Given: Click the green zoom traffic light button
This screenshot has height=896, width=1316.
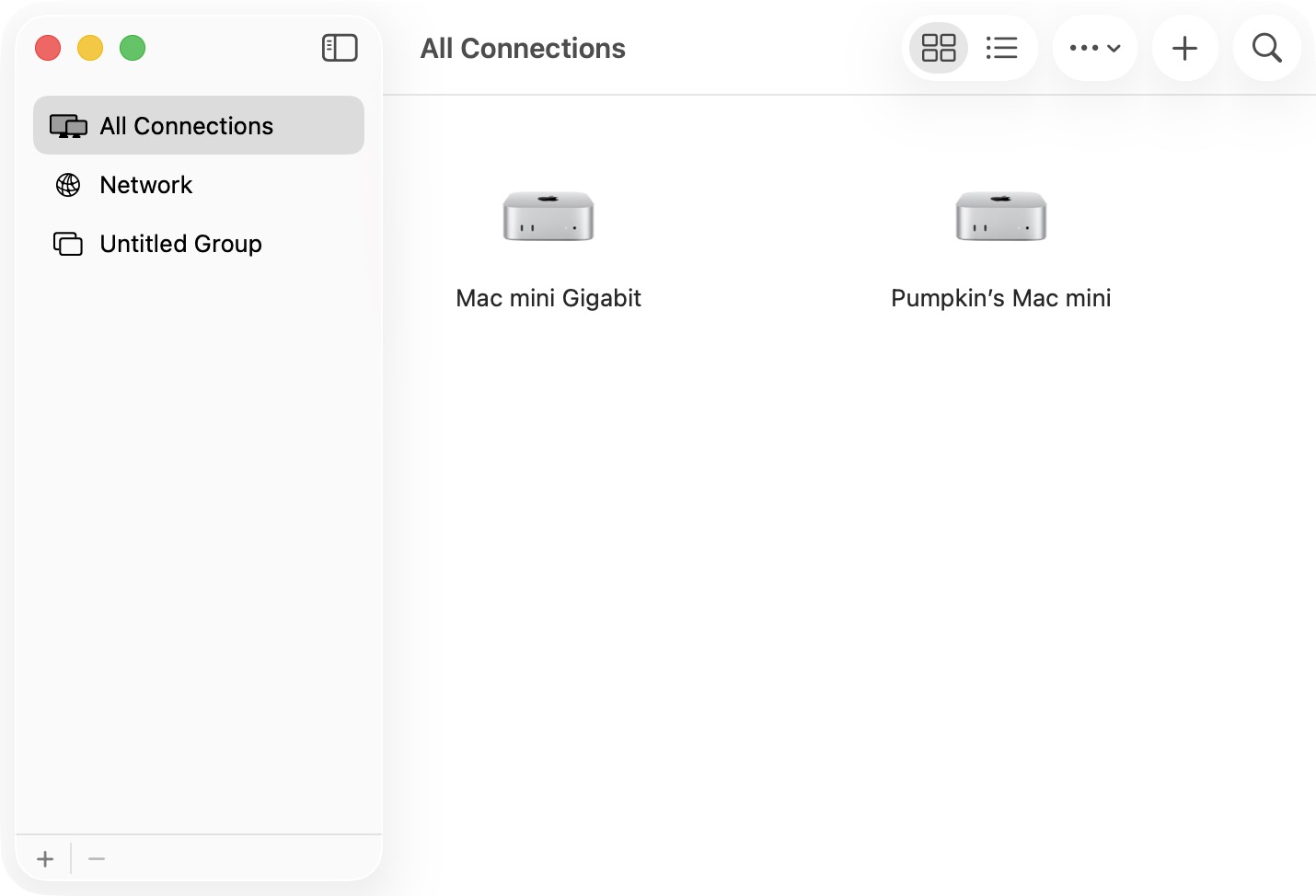Looking at the screenshot, I should coord(133,47).
